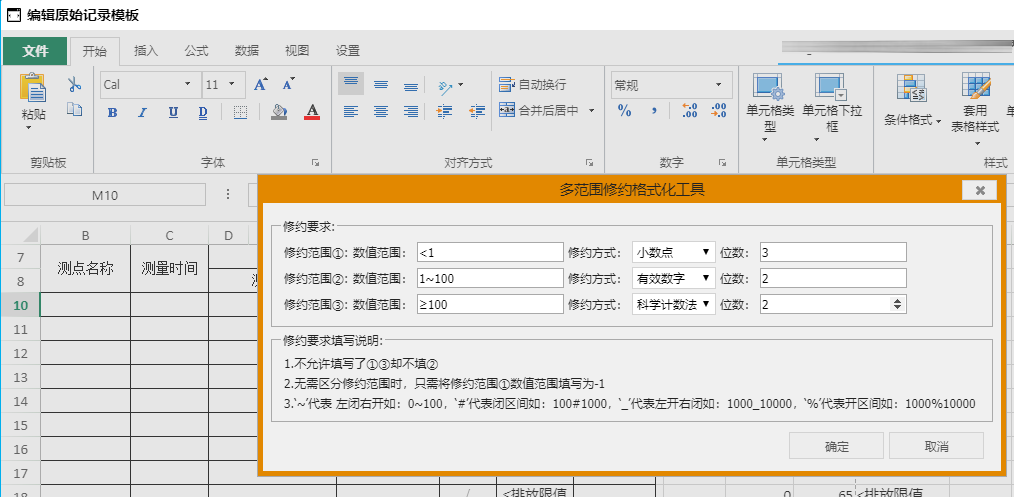Cancel the dialog with 取消
Viewport: 1014px width, 497px height.
tap(936, 447)
